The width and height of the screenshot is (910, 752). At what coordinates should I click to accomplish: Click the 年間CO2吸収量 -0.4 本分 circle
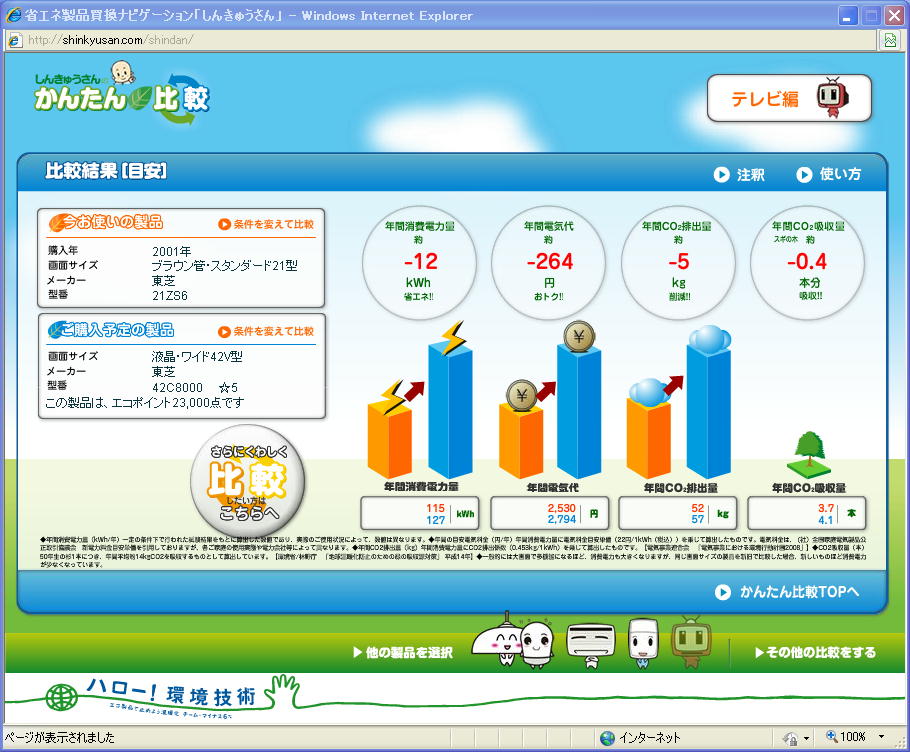(807, 262)
